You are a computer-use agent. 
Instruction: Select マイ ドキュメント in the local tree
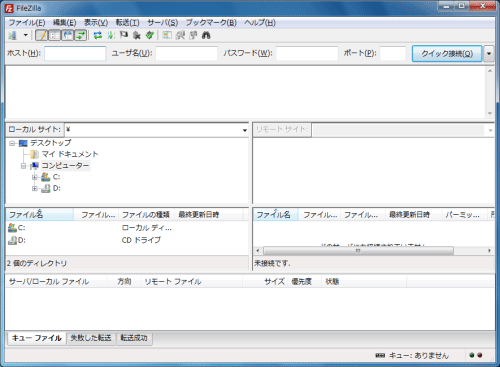pos(70,154)
